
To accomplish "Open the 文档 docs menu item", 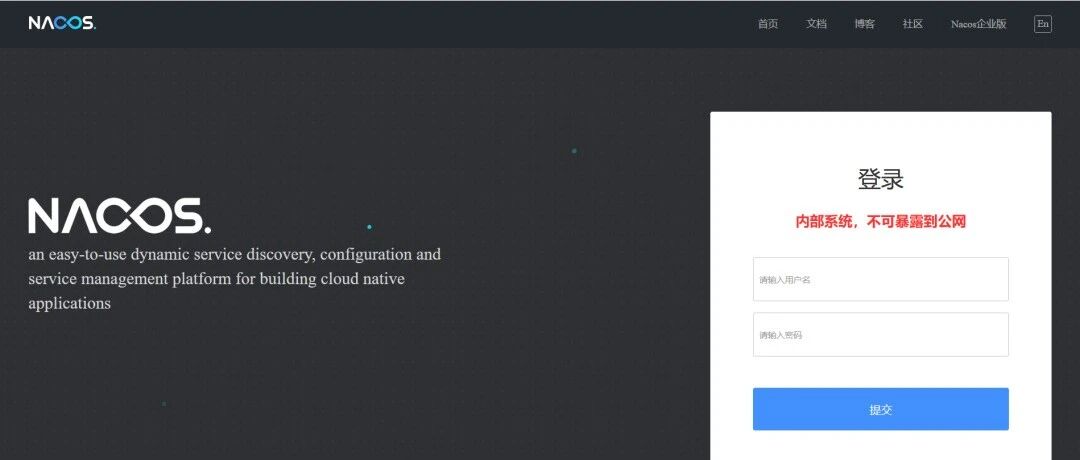I will tap(816, 24).
